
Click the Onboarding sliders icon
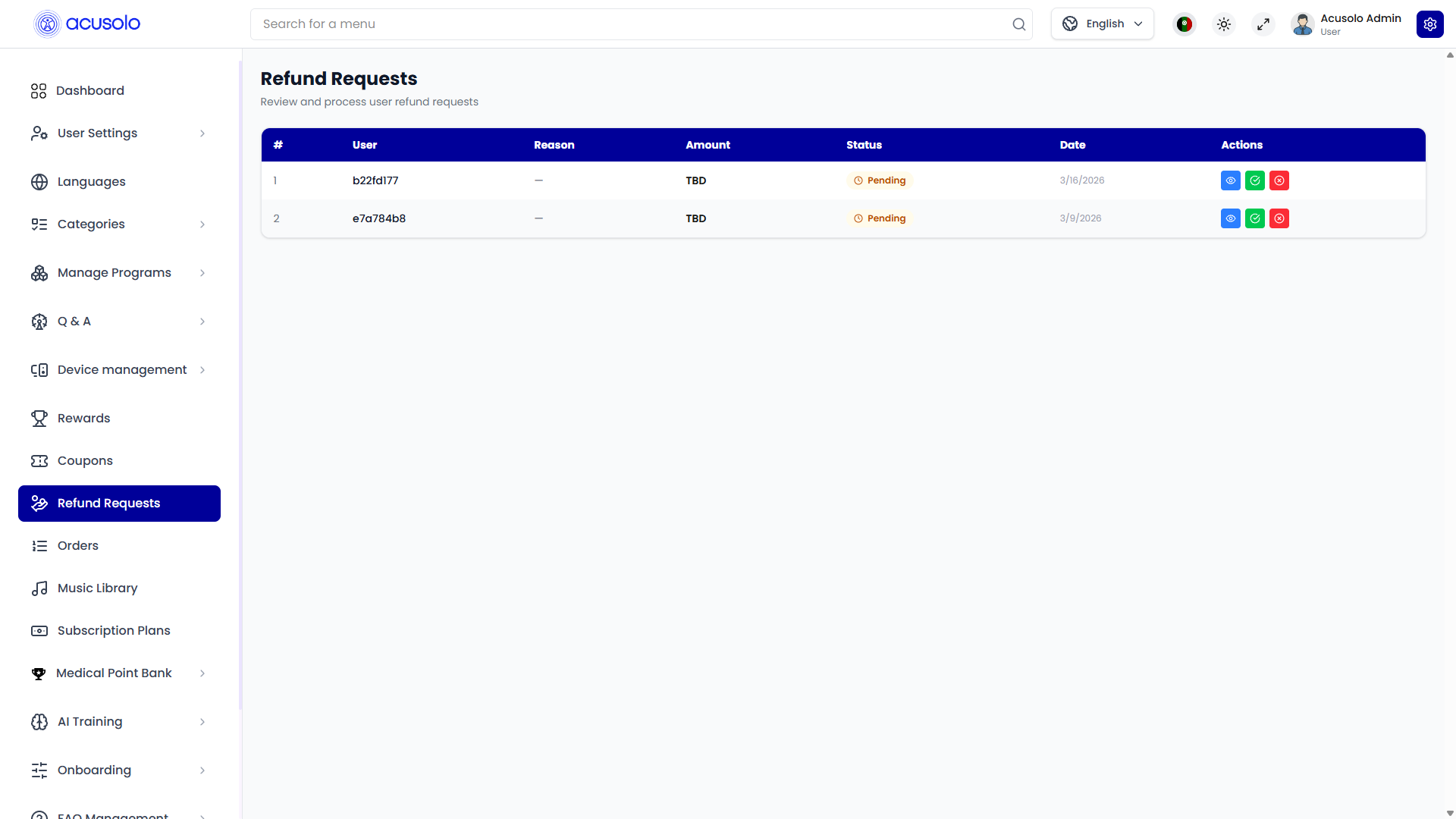[x=39, y=770]
